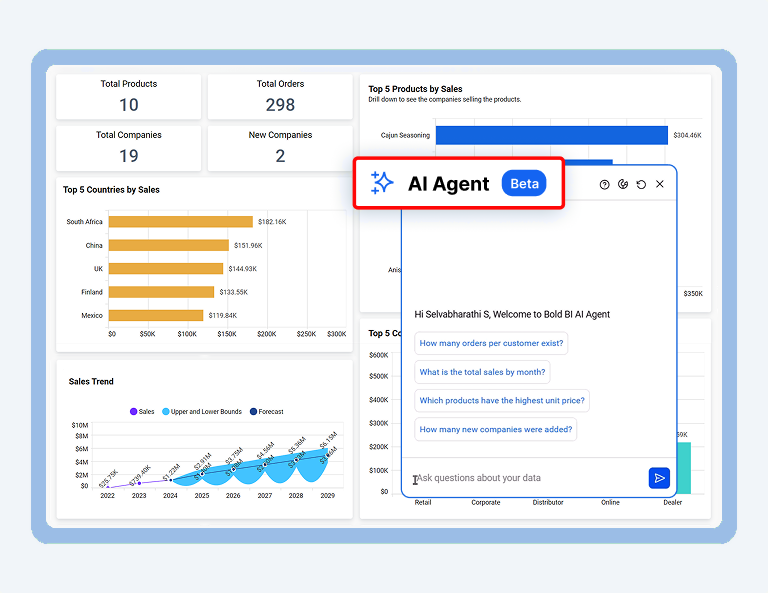Click the Total Products card value 10
This screenshot has width=768, height=593.
129,105
